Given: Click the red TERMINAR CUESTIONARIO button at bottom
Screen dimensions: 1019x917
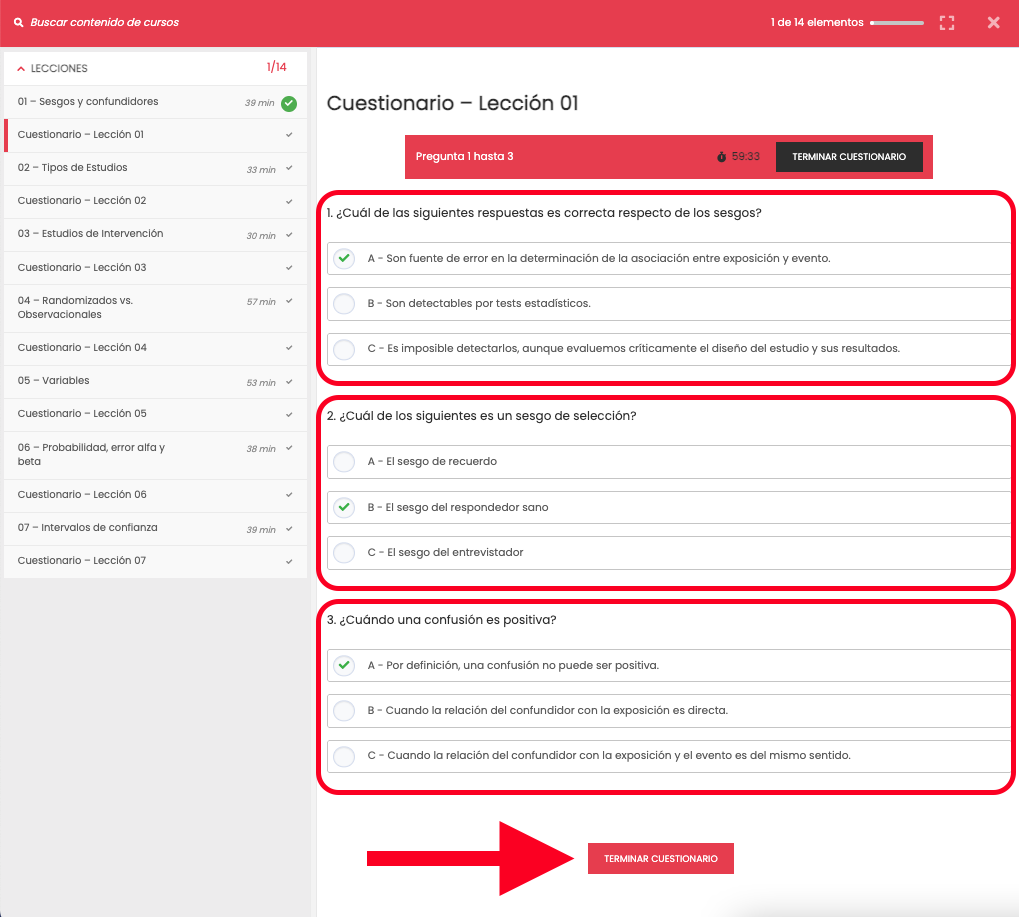Looking at the screenshot, I should (660, 859).
